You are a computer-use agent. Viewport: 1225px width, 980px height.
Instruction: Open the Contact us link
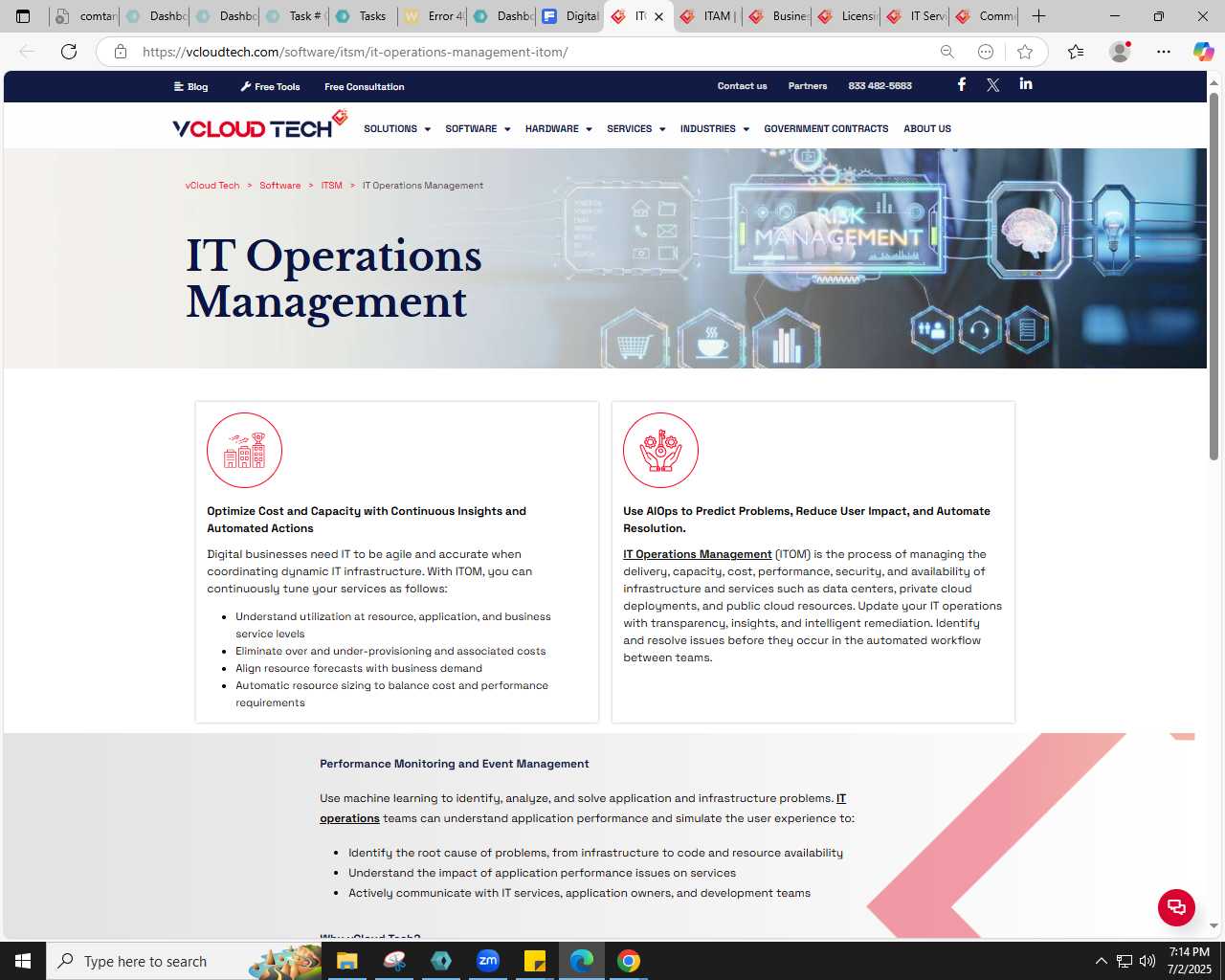pos(743,86)
